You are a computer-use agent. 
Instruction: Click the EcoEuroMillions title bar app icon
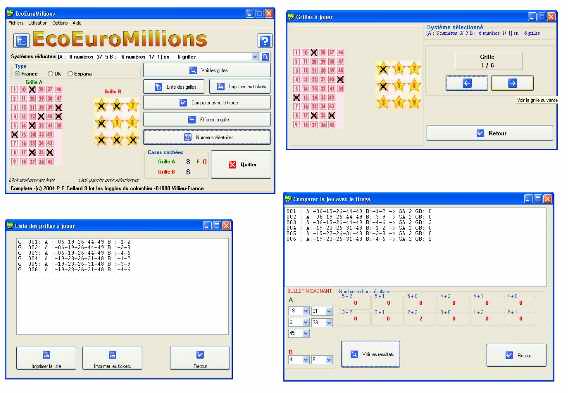(x=10, y=13)
